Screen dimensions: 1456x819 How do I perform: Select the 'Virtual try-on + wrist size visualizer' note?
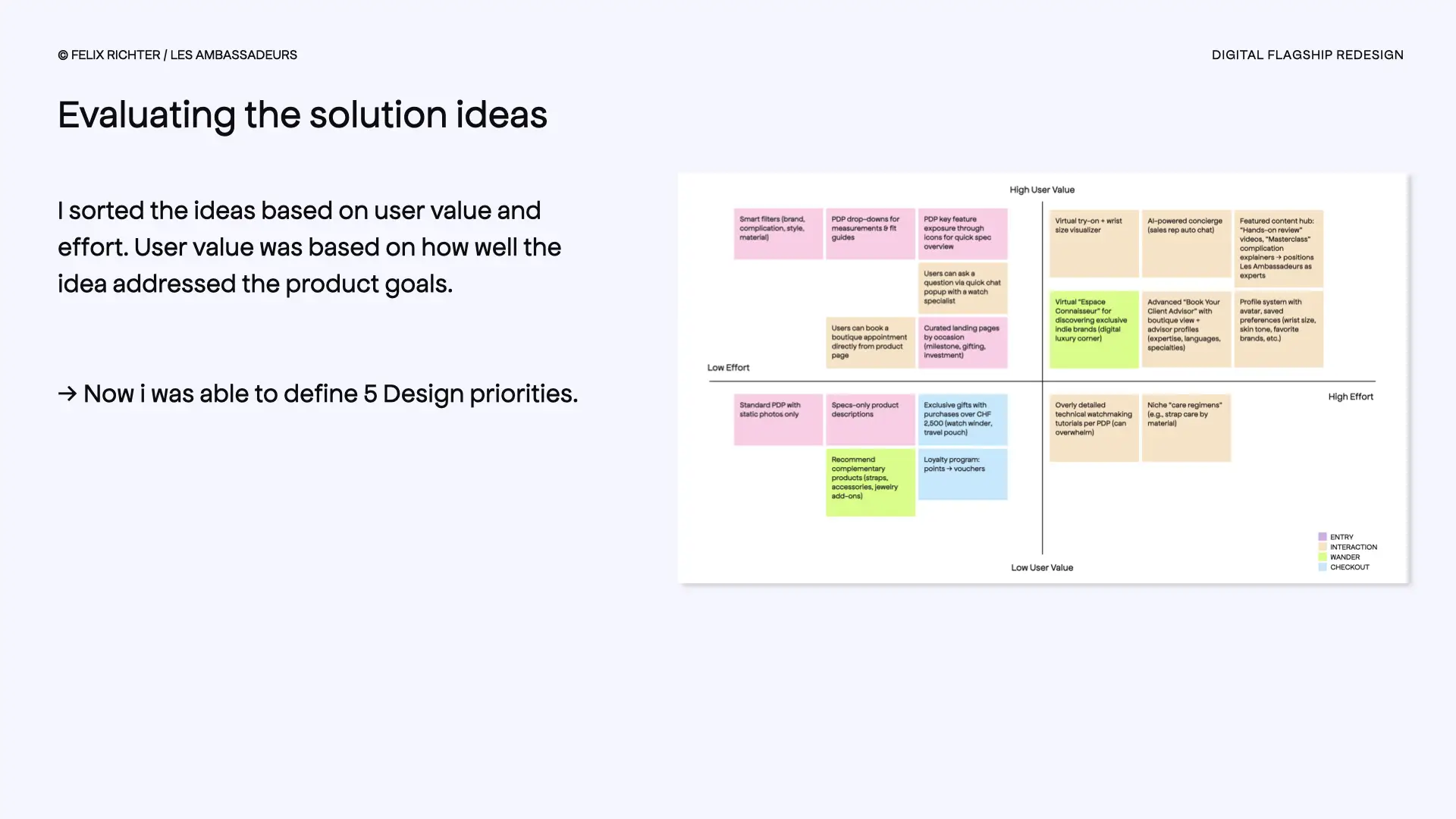click(1094, 243)
